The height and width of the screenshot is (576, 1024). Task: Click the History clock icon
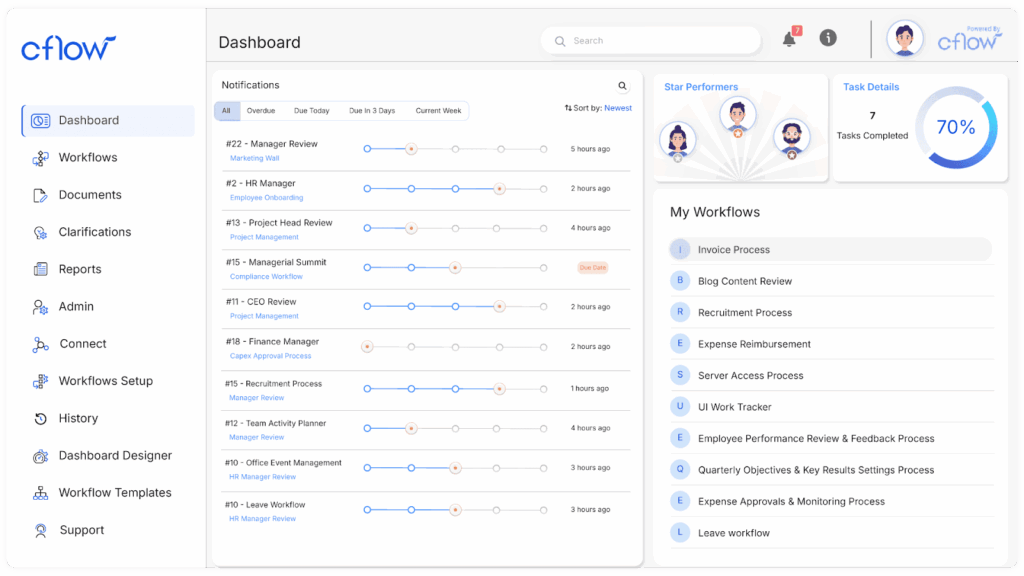pyautogui.click(x=40, y=419)
